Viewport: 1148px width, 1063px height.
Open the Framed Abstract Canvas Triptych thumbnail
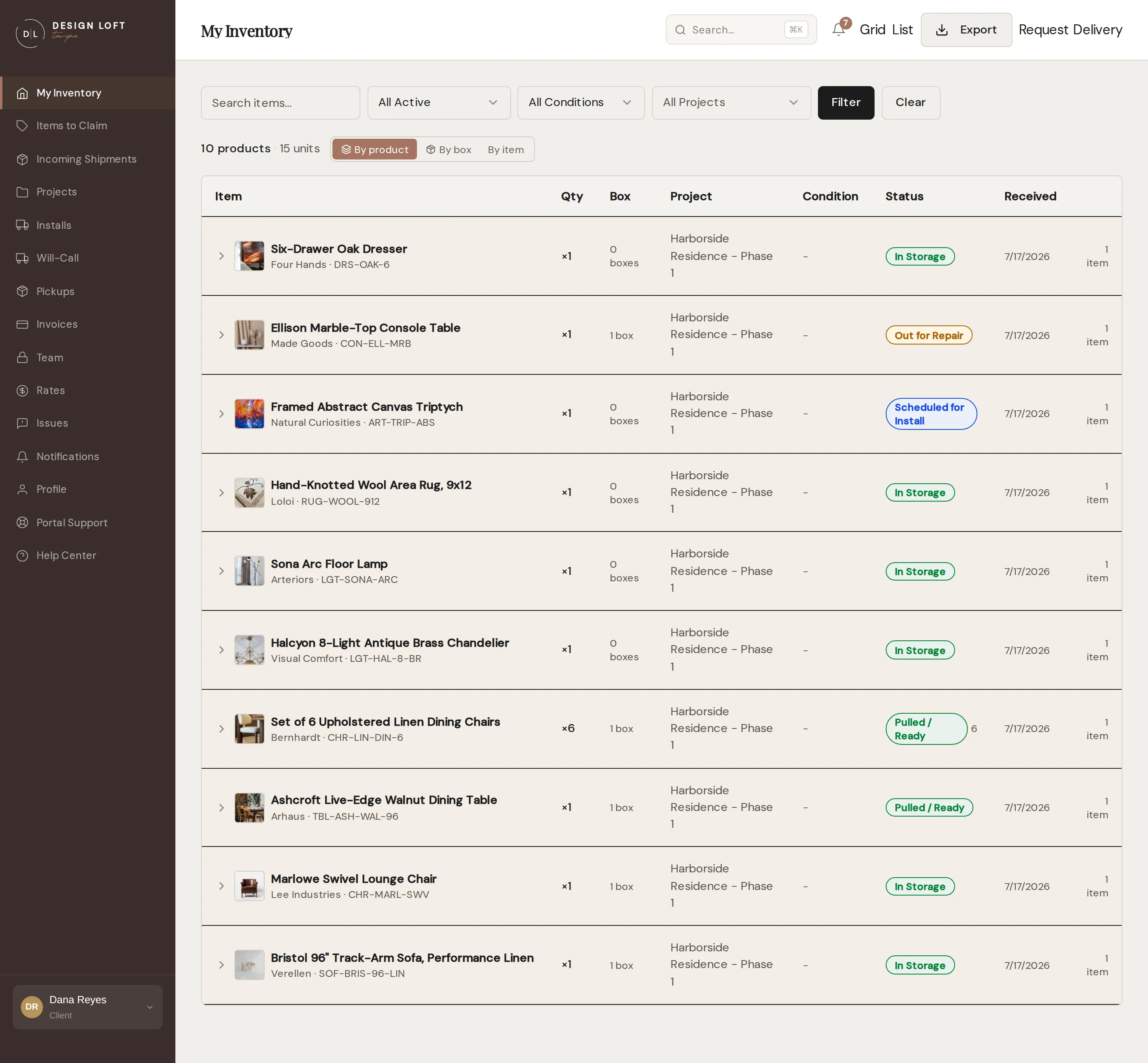click(249, 413)
